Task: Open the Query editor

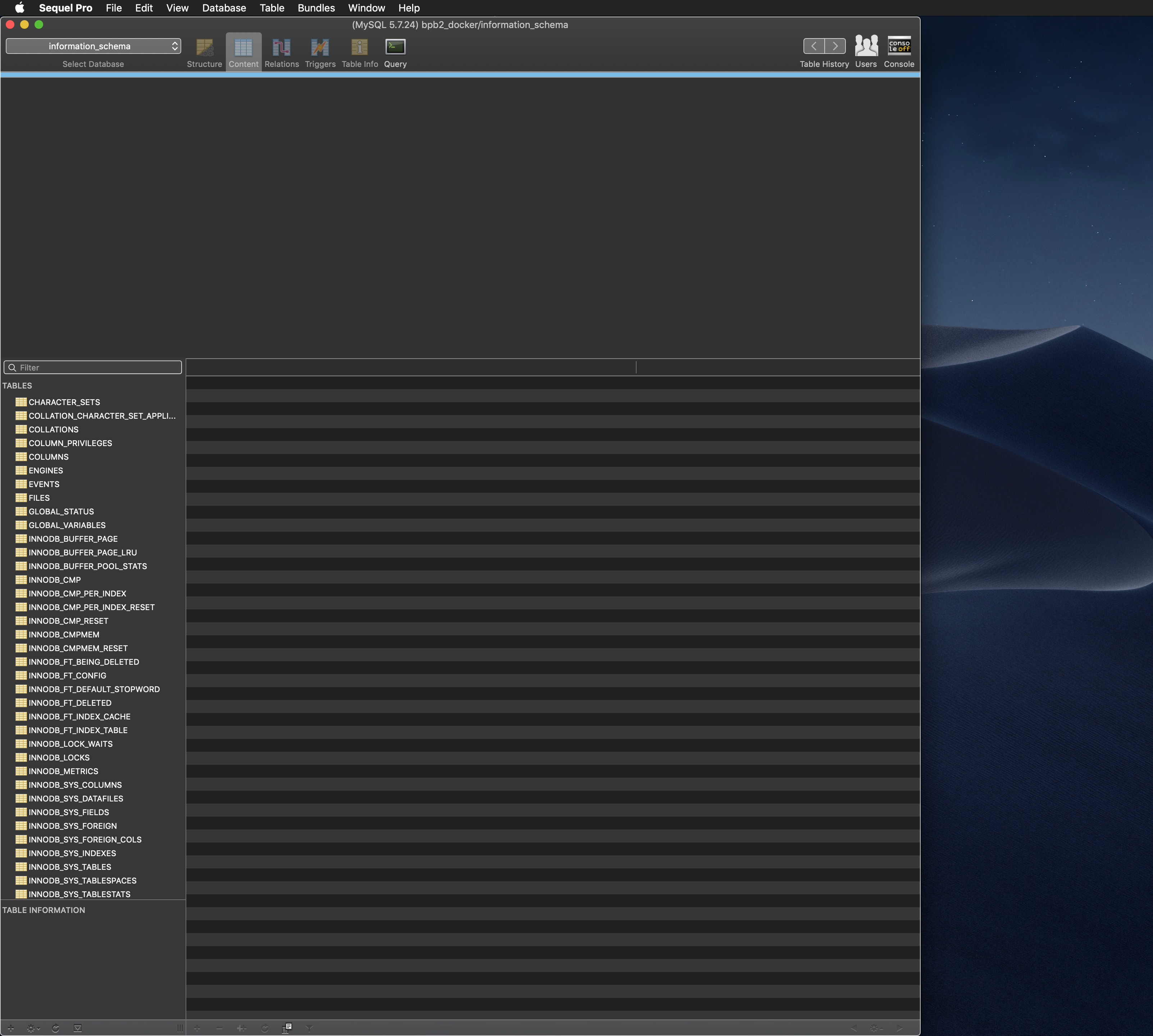Action: [x=395, y=53]
